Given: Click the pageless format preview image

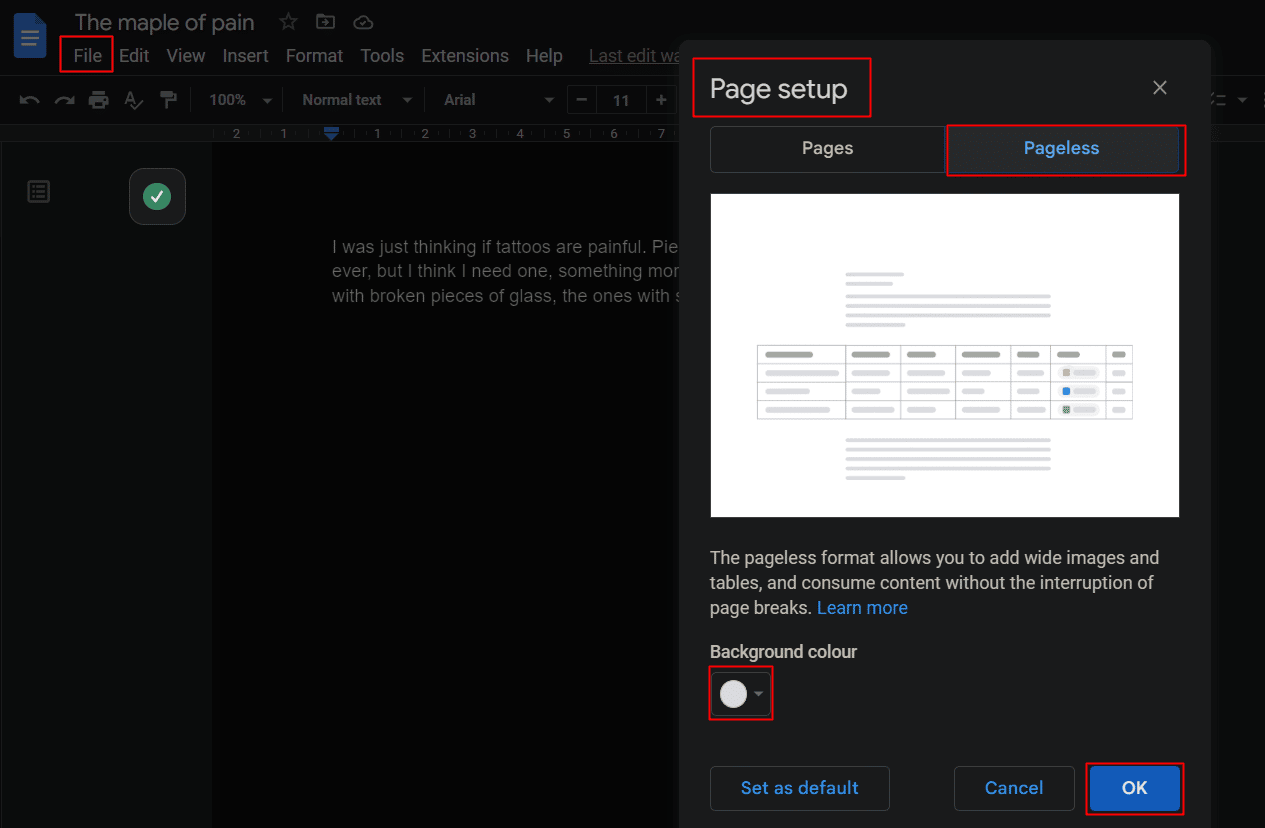Looking at the screenshot, I should click(945, 355).
